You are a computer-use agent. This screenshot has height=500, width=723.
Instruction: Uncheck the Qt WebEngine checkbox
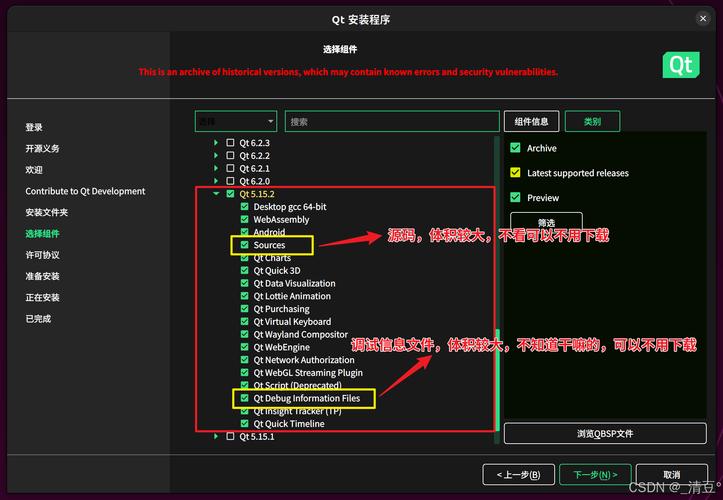(x=244, y=347)
